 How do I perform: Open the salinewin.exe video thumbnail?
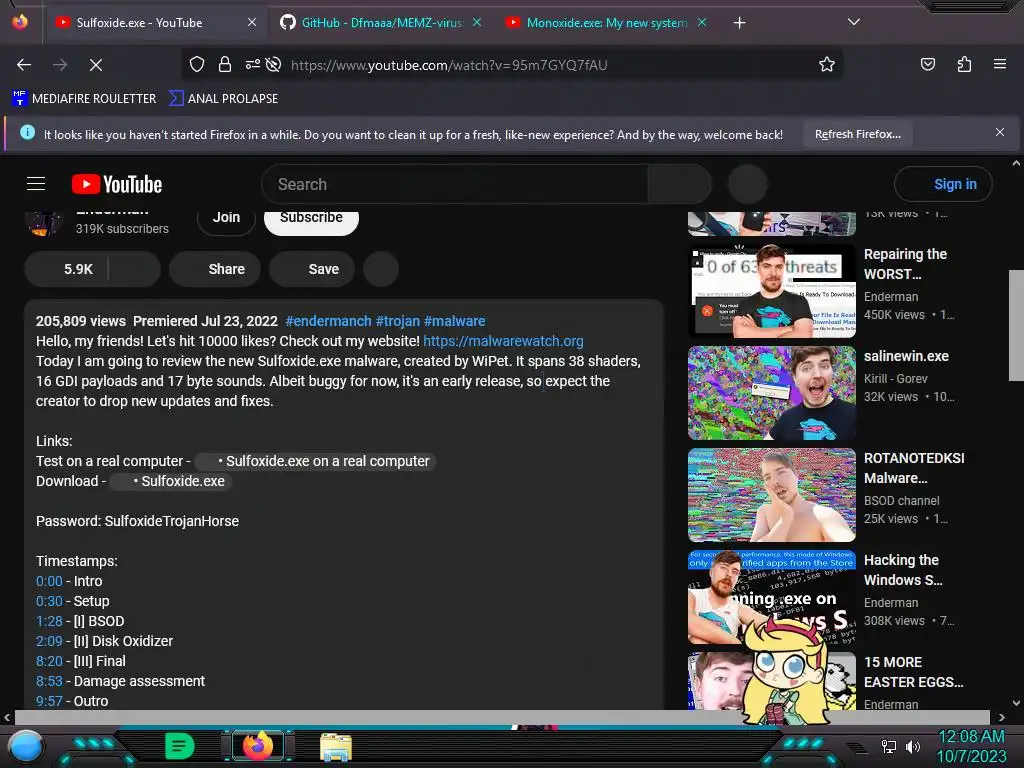[771, 393]
